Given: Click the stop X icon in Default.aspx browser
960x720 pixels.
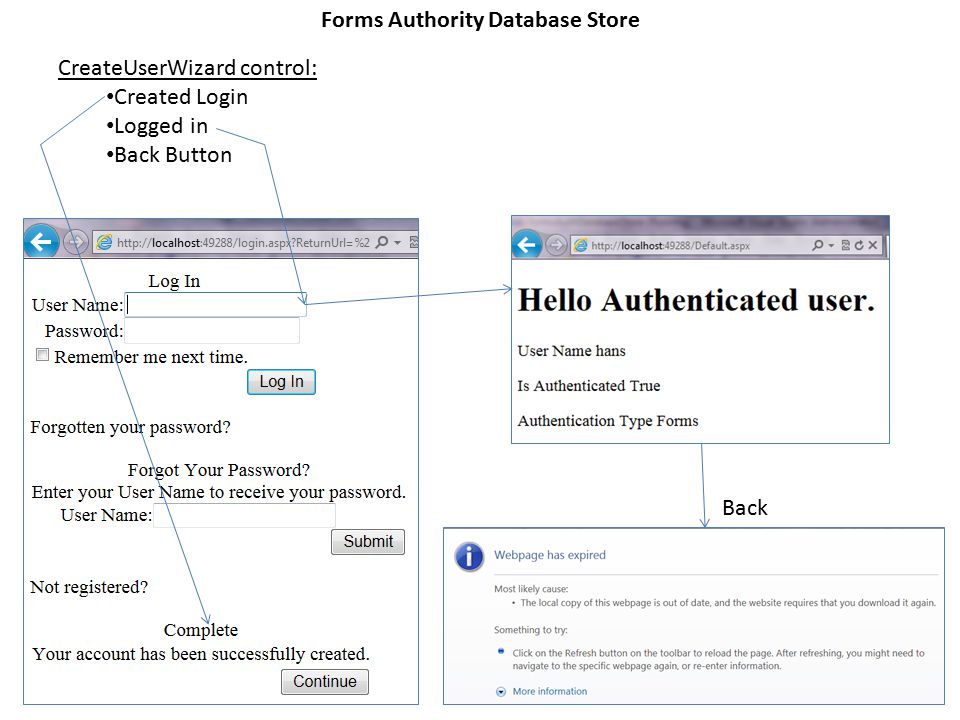Looking at the screenshot, I should pyautogui.click(x=872, y=245).
